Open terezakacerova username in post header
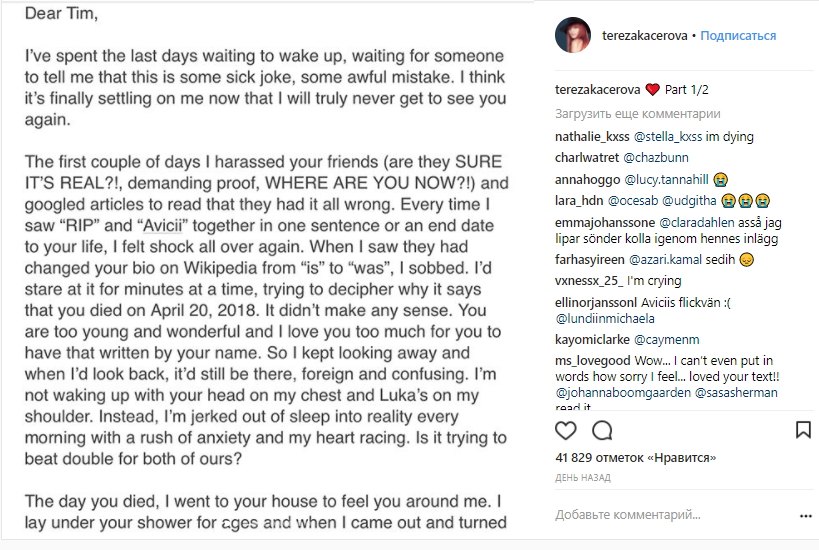This screenshot has width=819, height=550. click(x=644, y=36)
